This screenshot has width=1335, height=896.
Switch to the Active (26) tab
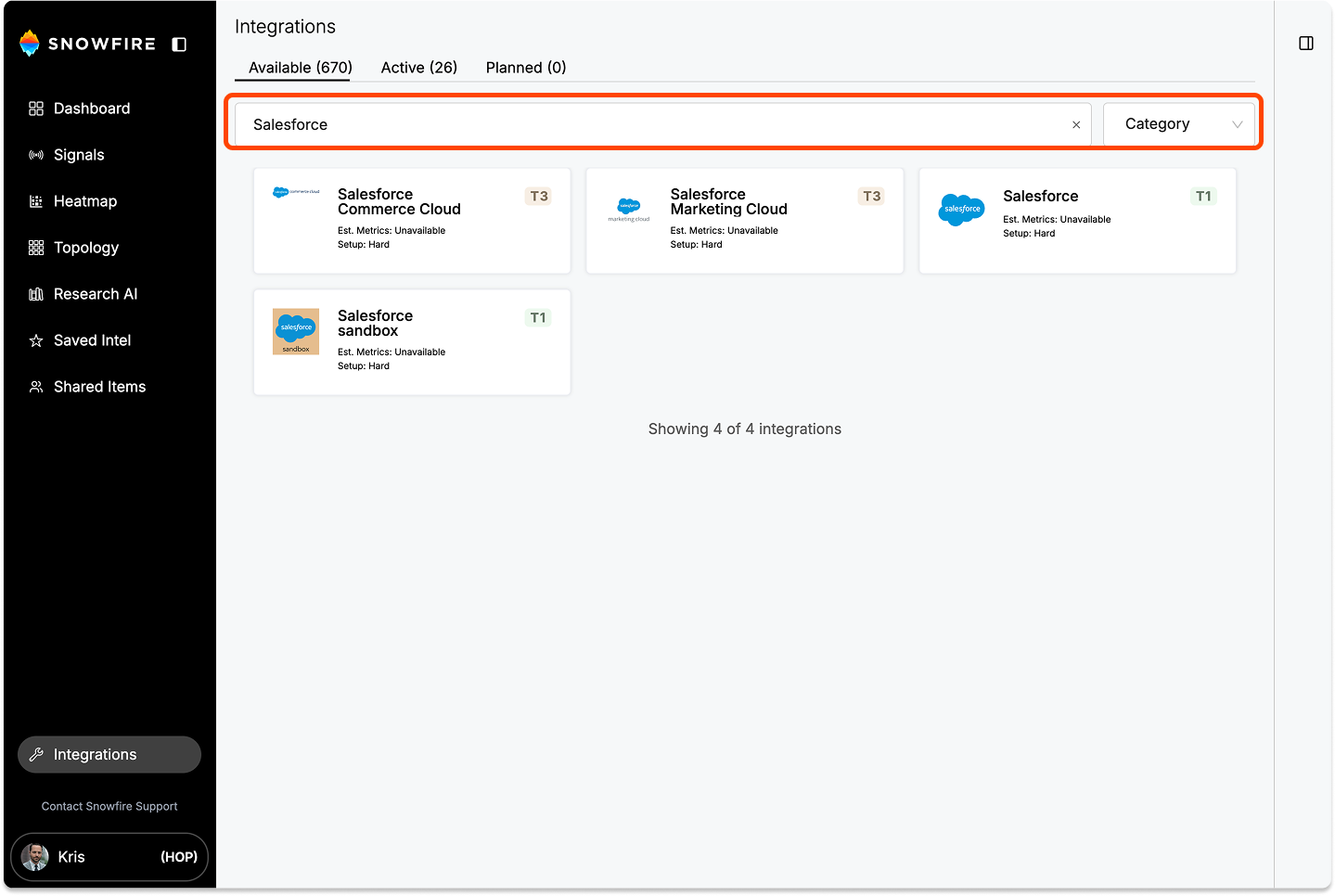[x=419, y=68]
